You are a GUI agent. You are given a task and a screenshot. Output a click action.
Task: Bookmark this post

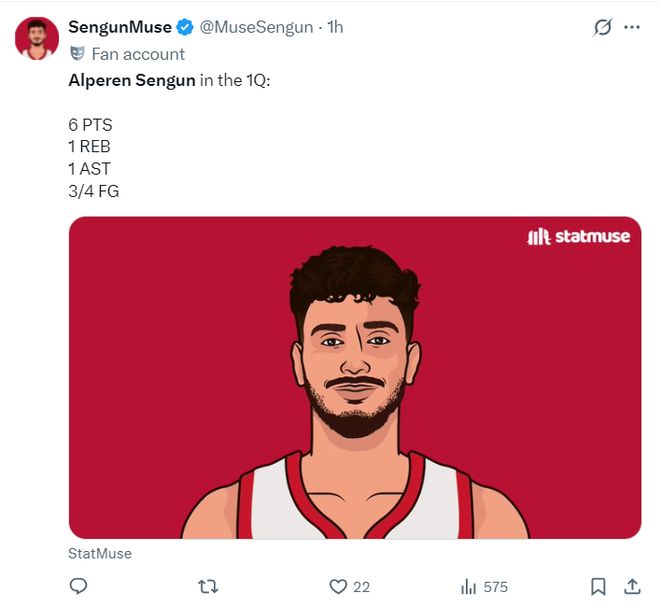pos(598,586)
